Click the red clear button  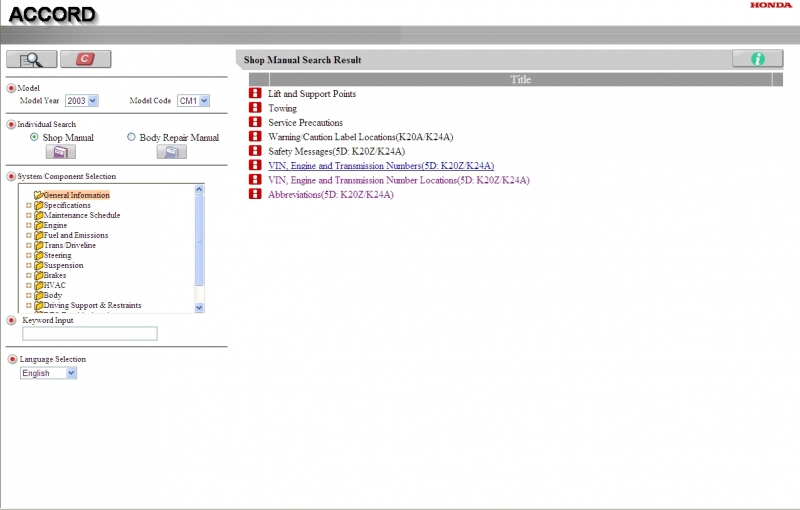85,59
